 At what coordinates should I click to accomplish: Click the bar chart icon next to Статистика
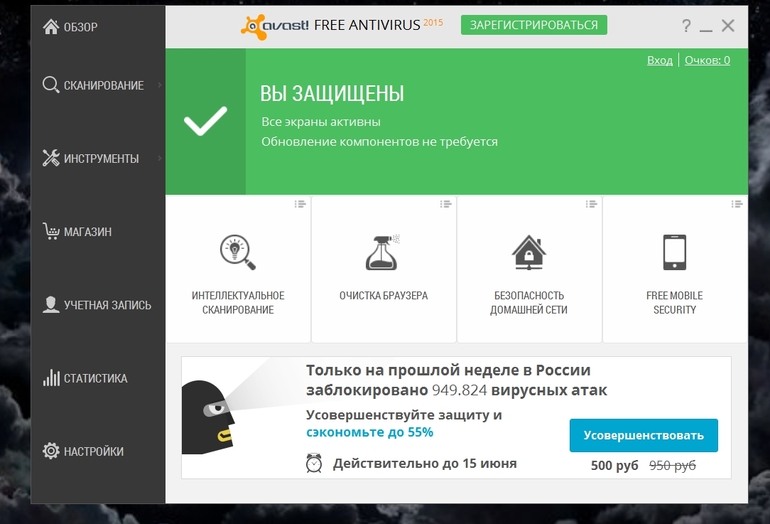tap(51, 378)
